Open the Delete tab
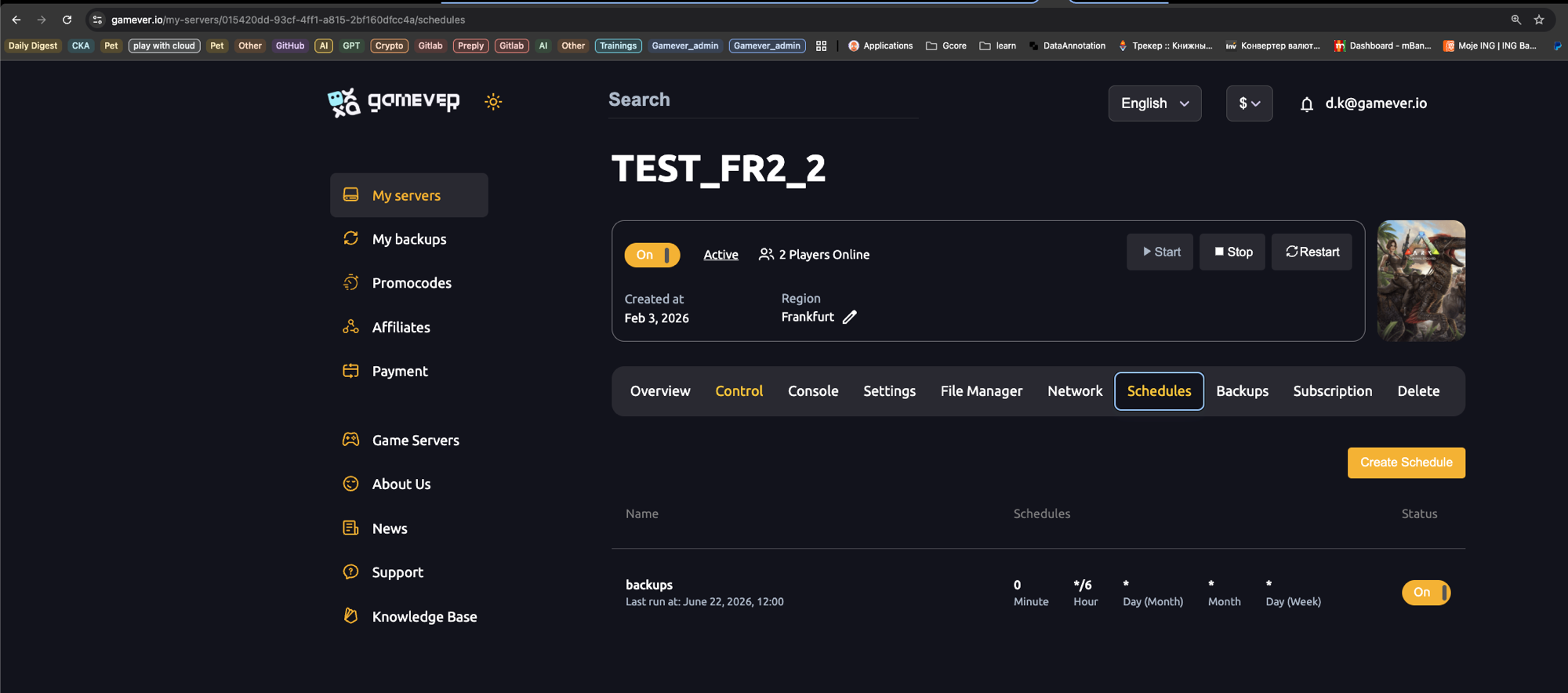Image resolution: width=1568 pixels, height=693 pixels. coord(1418,391)
